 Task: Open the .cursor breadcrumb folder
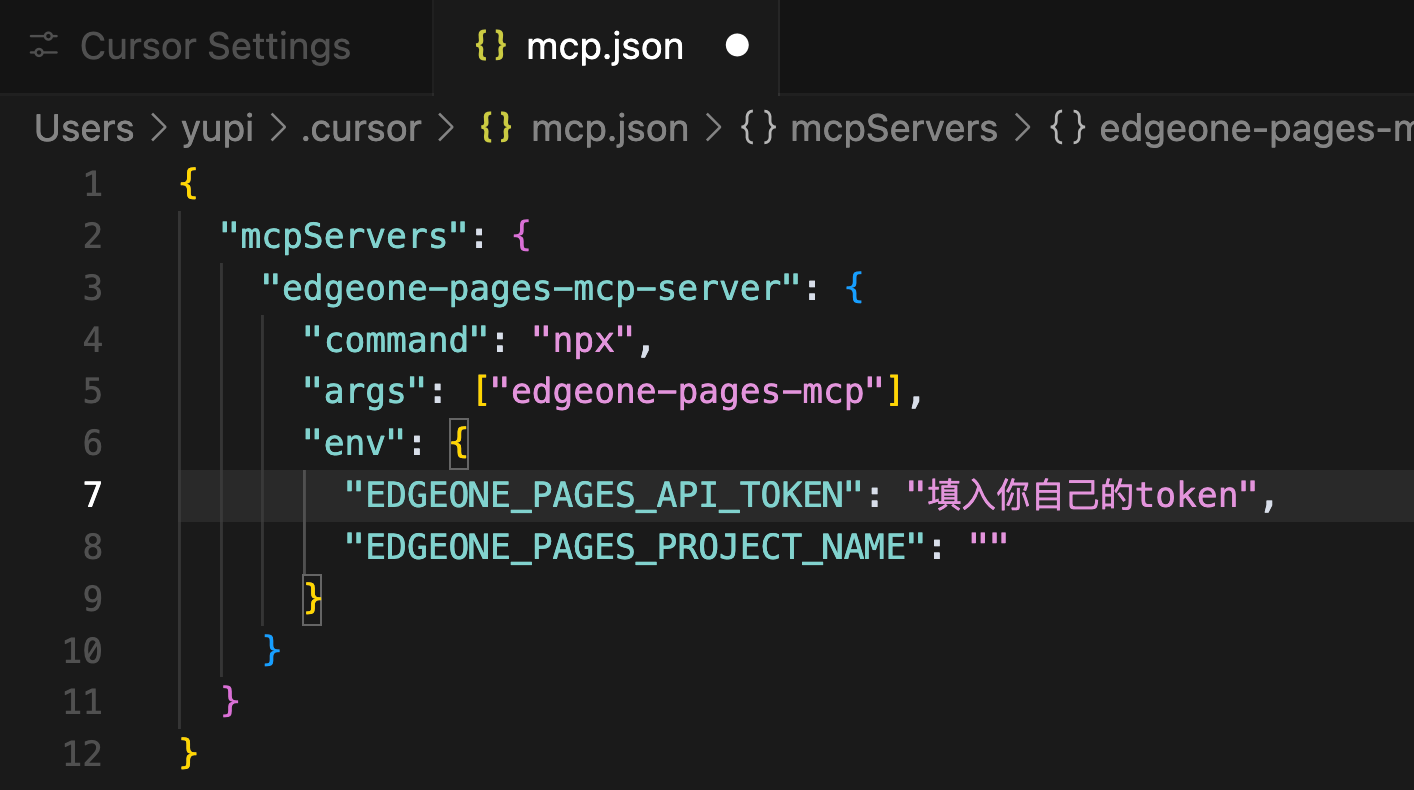click(361, 128)
